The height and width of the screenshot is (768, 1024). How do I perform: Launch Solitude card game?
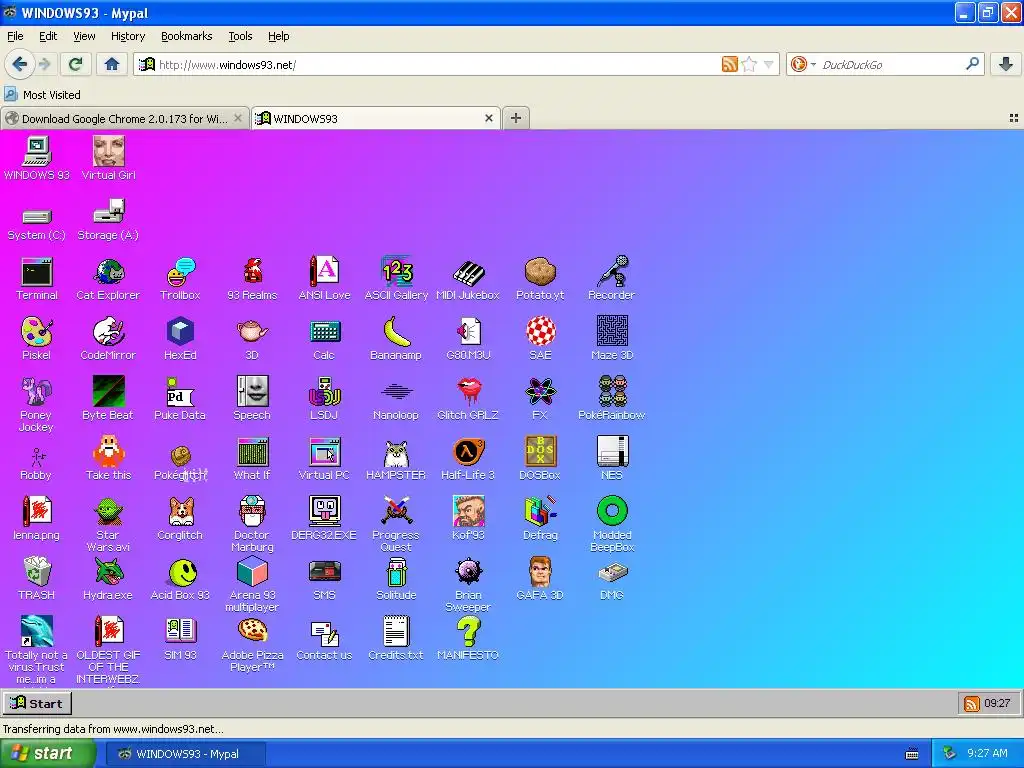[396, 579]
